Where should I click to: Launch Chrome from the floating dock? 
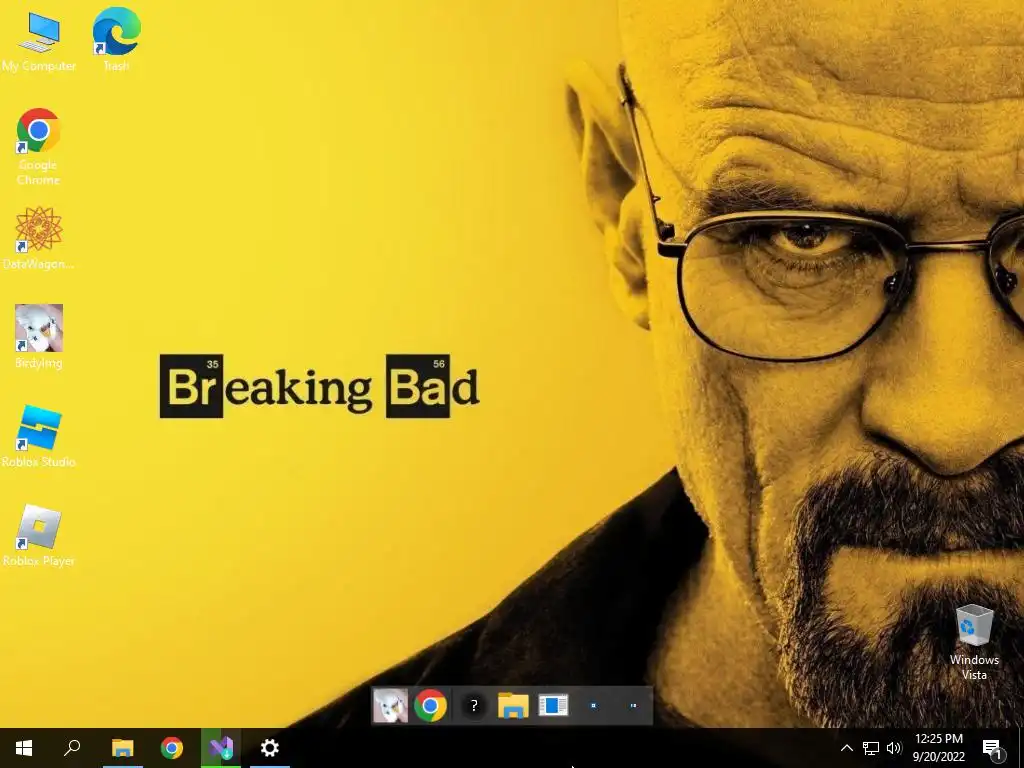pyautogui.click(x=430, y=705)
